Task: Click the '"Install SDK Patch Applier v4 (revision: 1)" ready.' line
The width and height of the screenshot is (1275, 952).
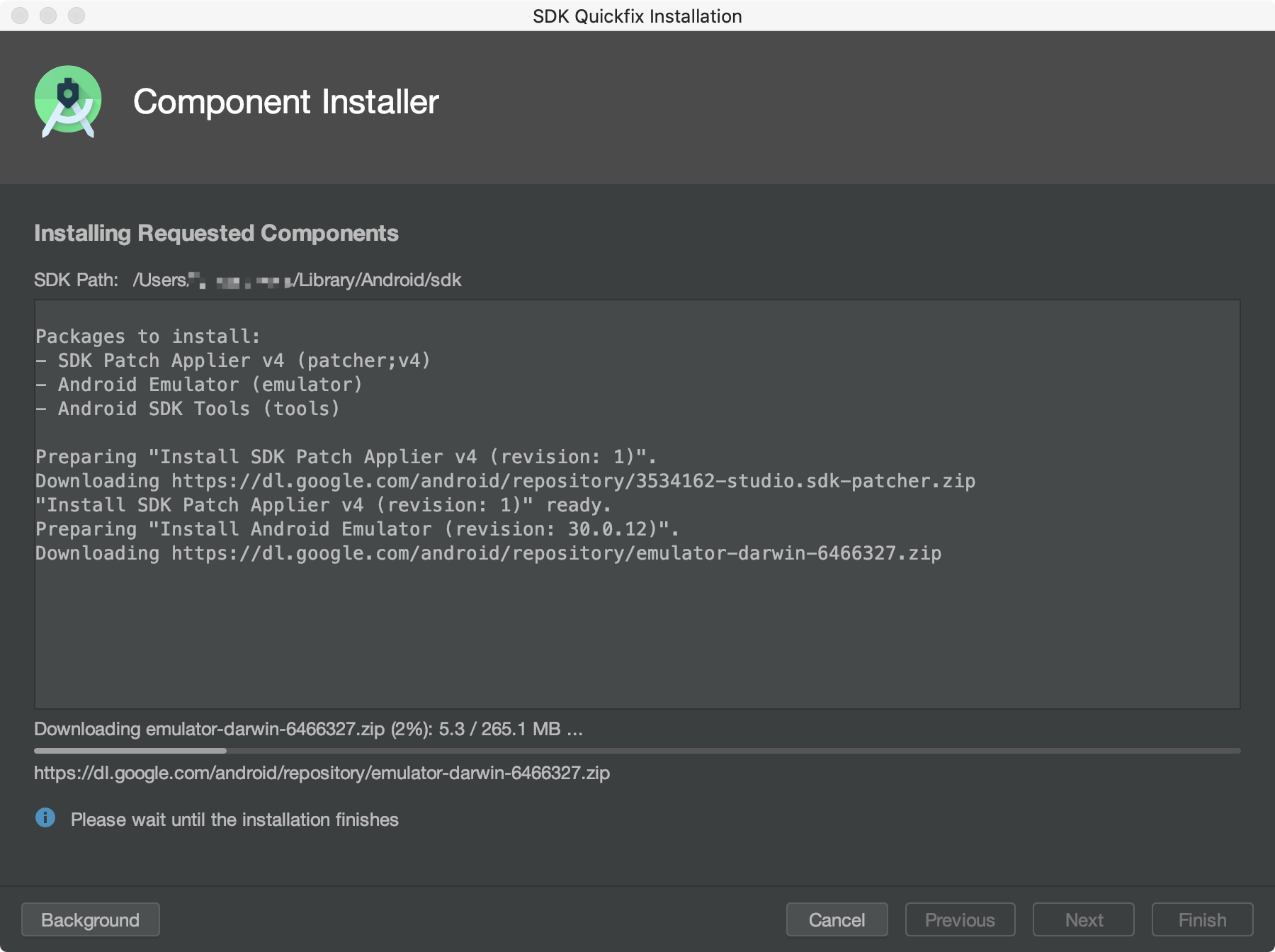Action: [x=324, y=505]
